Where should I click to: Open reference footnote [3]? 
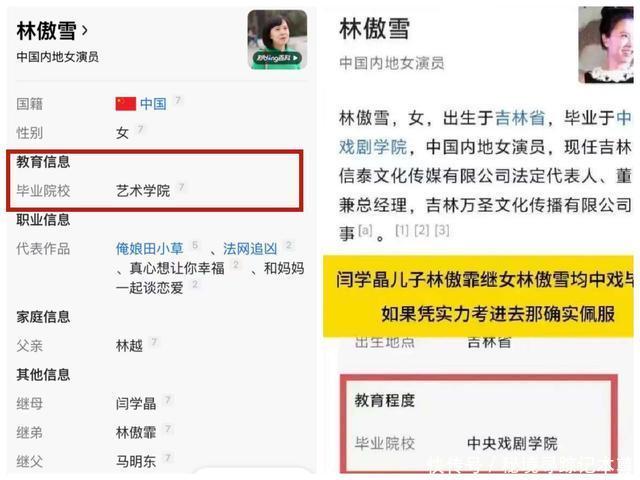tap(442, 231)
